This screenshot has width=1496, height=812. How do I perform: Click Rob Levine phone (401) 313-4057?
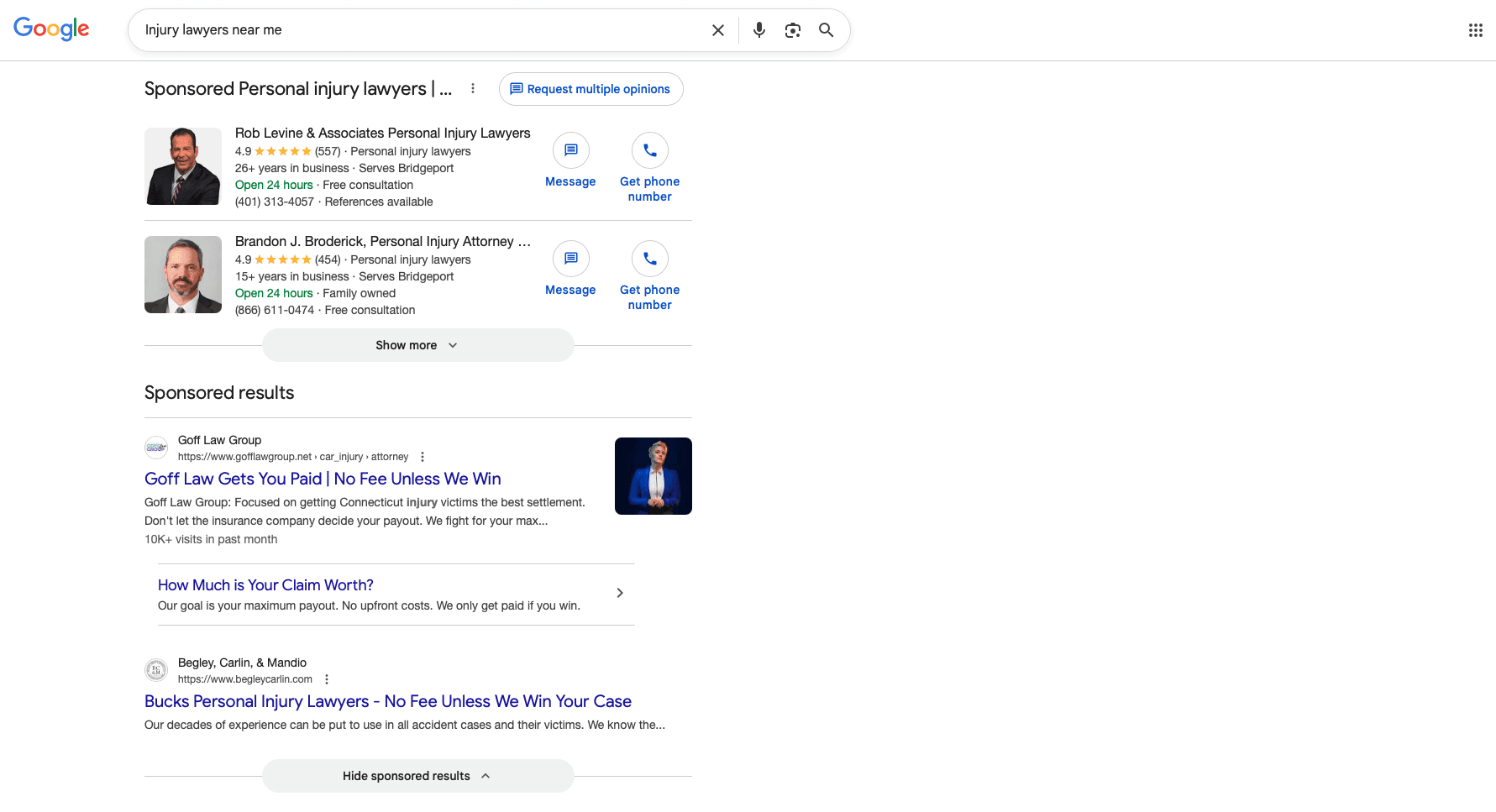point(275,202)
